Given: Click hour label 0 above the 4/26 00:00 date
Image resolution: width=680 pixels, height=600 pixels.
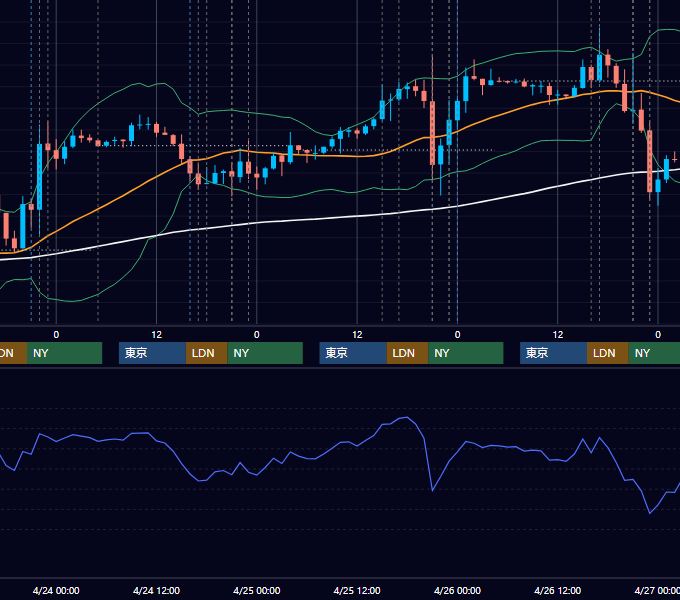Looking at the screenshot, I should (458, 335).
